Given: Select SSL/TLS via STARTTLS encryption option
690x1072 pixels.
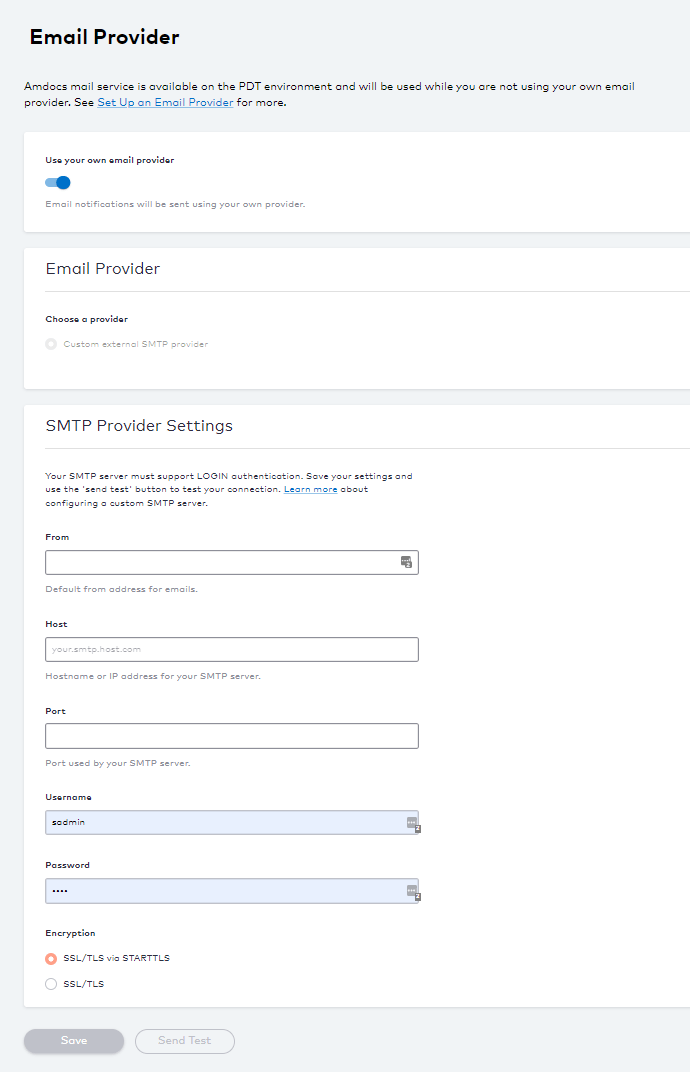Looking at the screenshot, I should coord(51,959).
